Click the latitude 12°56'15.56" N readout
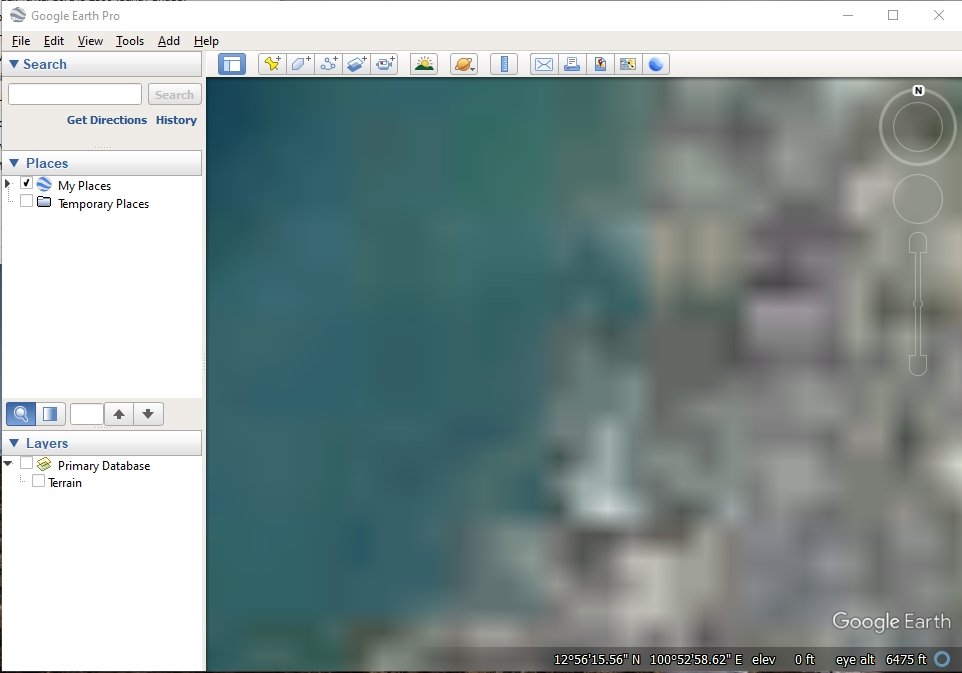The image size is (962, 673). coord(597,660)
